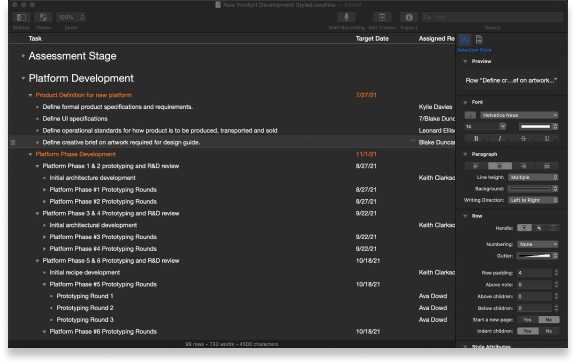Select the third Handle style option

(x=552, y=228)
